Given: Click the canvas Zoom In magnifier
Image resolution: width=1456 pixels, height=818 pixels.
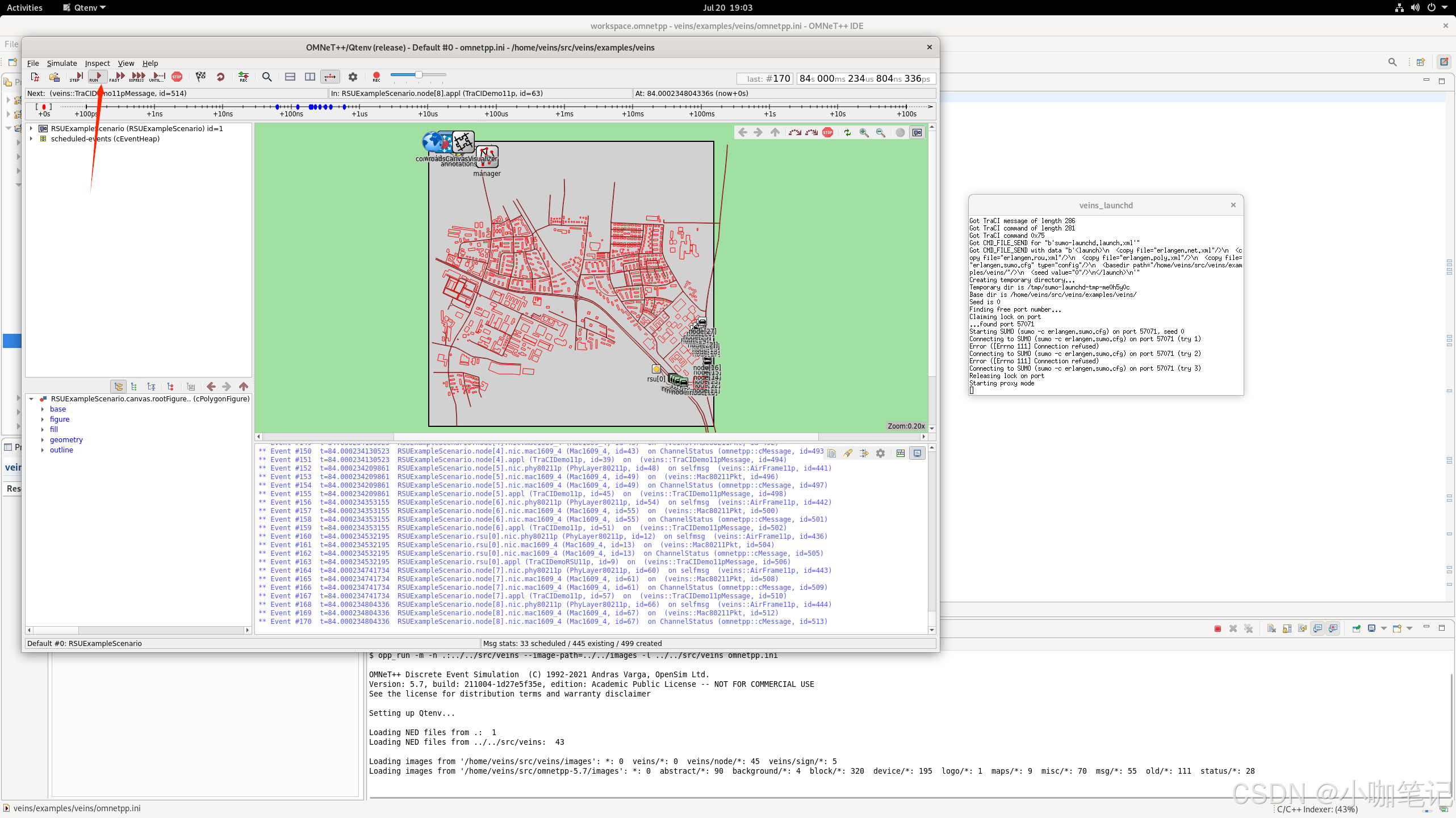Looking at the screenshot, I should [864, 133].
